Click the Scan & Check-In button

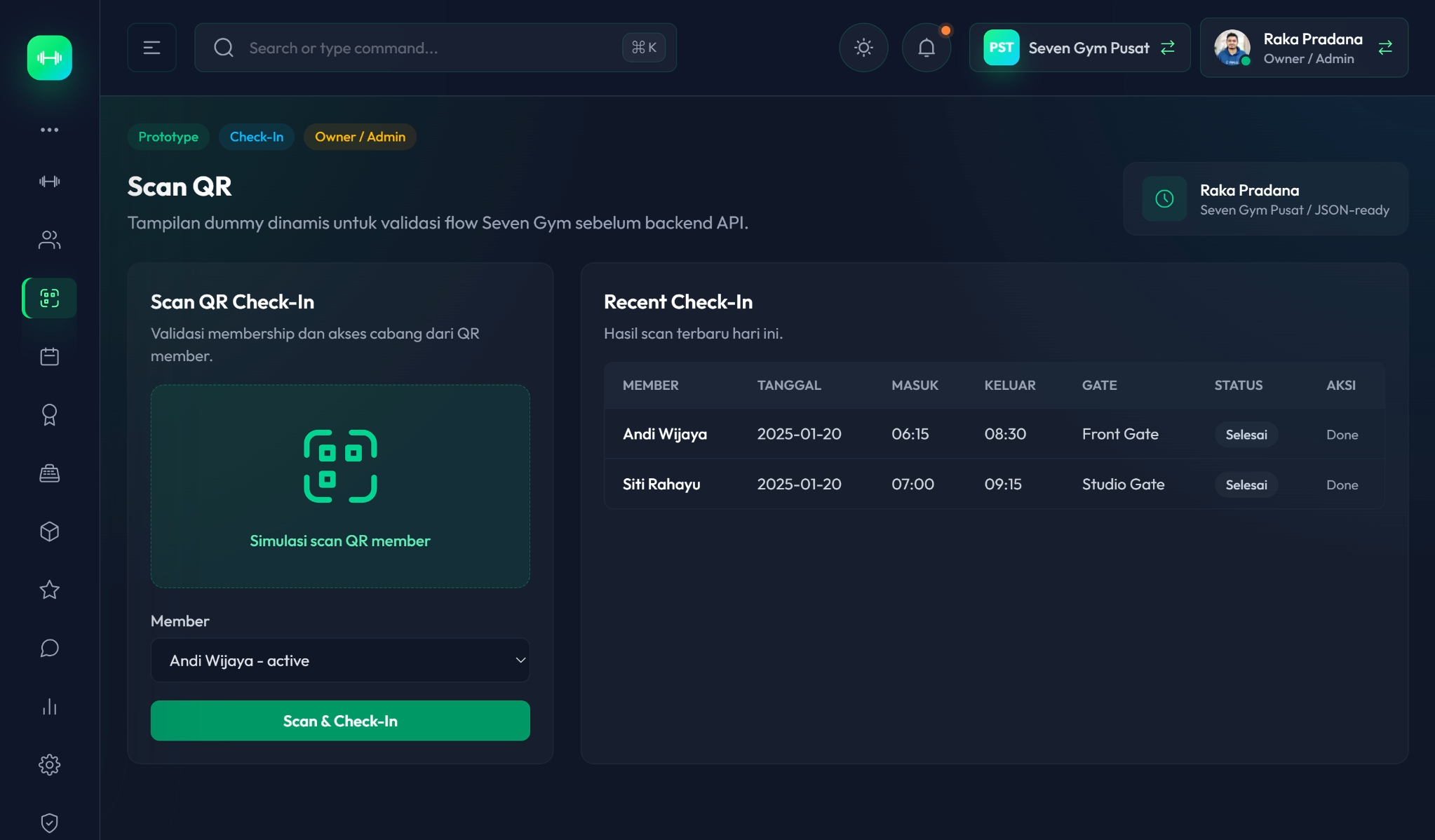click(340, 721)
